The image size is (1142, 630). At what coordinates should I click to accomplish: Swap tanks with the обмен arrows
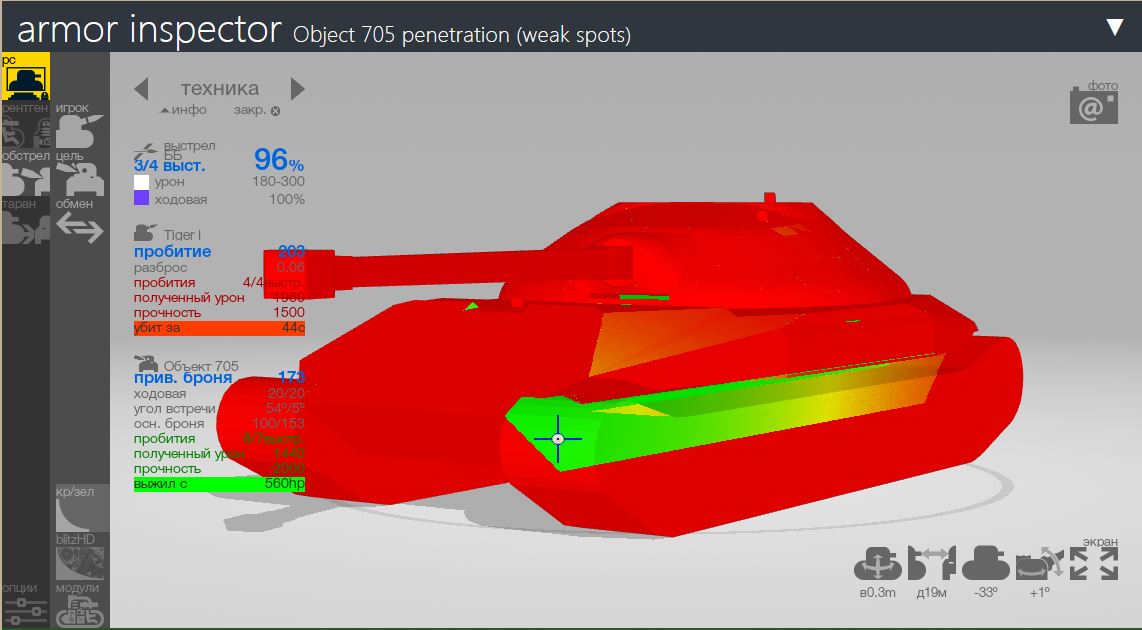[x=79, y=228]
